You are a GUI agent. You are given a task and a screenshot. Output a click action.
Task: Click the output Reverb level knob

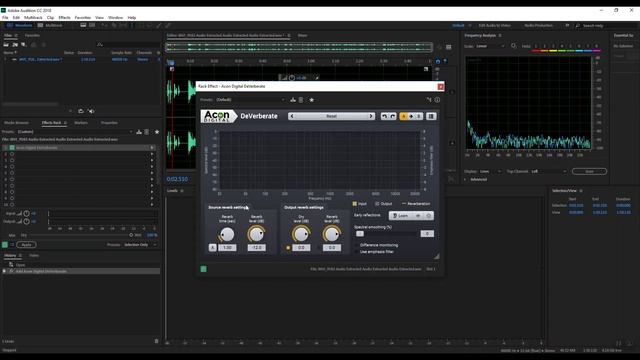click(x=331, y=234)
